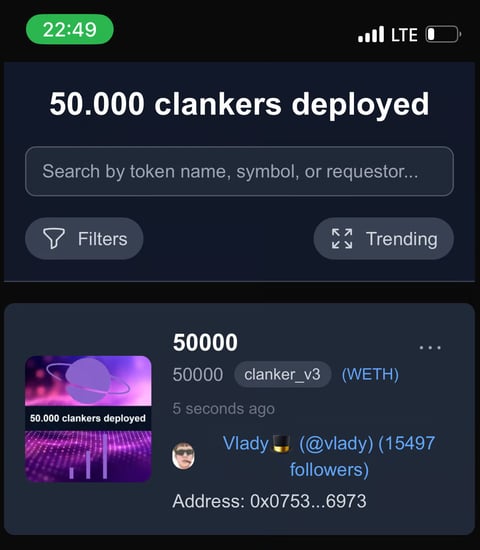Image resolution: width=480 pixels, height=550 pixels.
Task: Switch to the Trending view
Action: [384, 239]
